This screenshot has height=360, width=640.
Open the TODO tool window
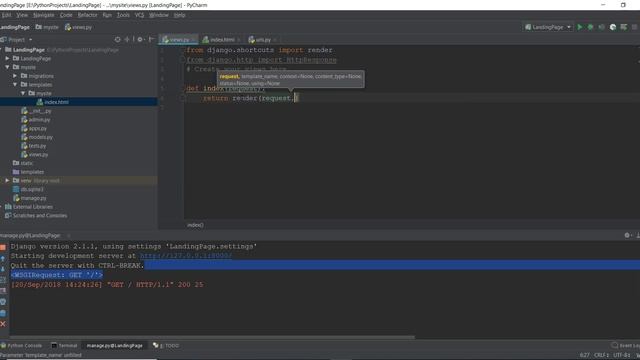pos(166,345)
